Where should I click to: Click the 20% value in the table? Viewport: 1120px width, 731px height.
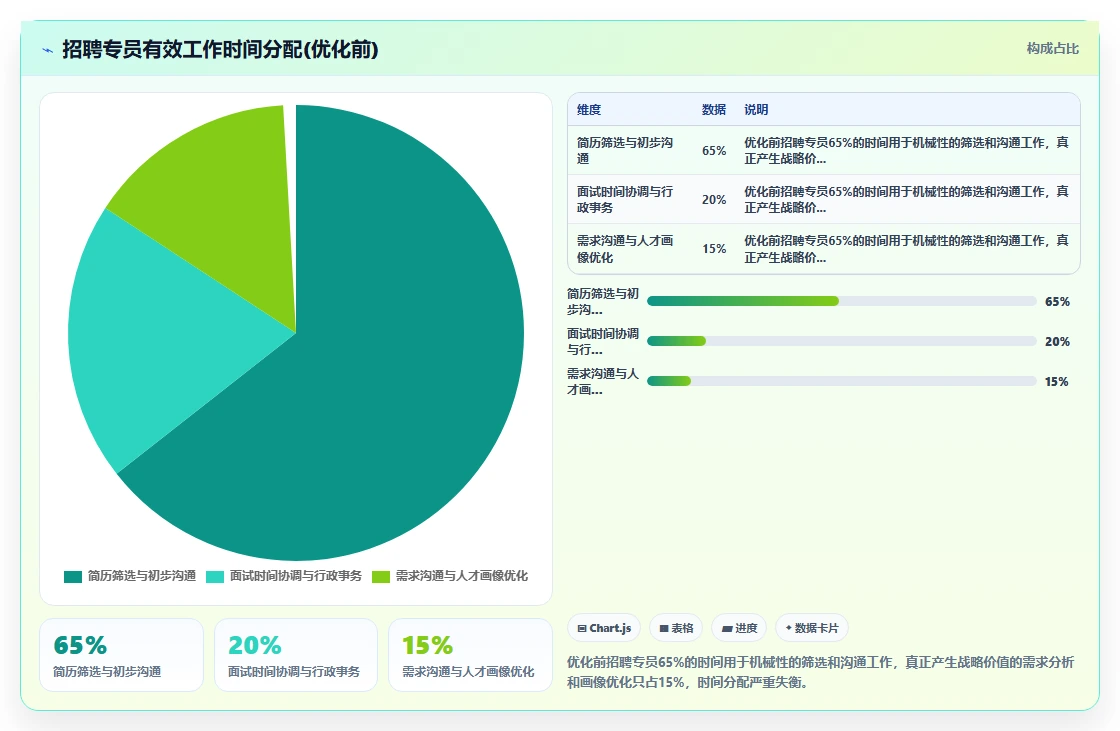pos(714,199)
